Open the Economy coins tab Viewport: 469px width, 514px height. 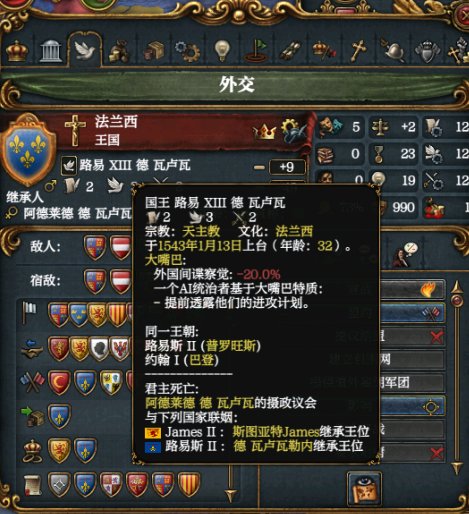(119, 51)
